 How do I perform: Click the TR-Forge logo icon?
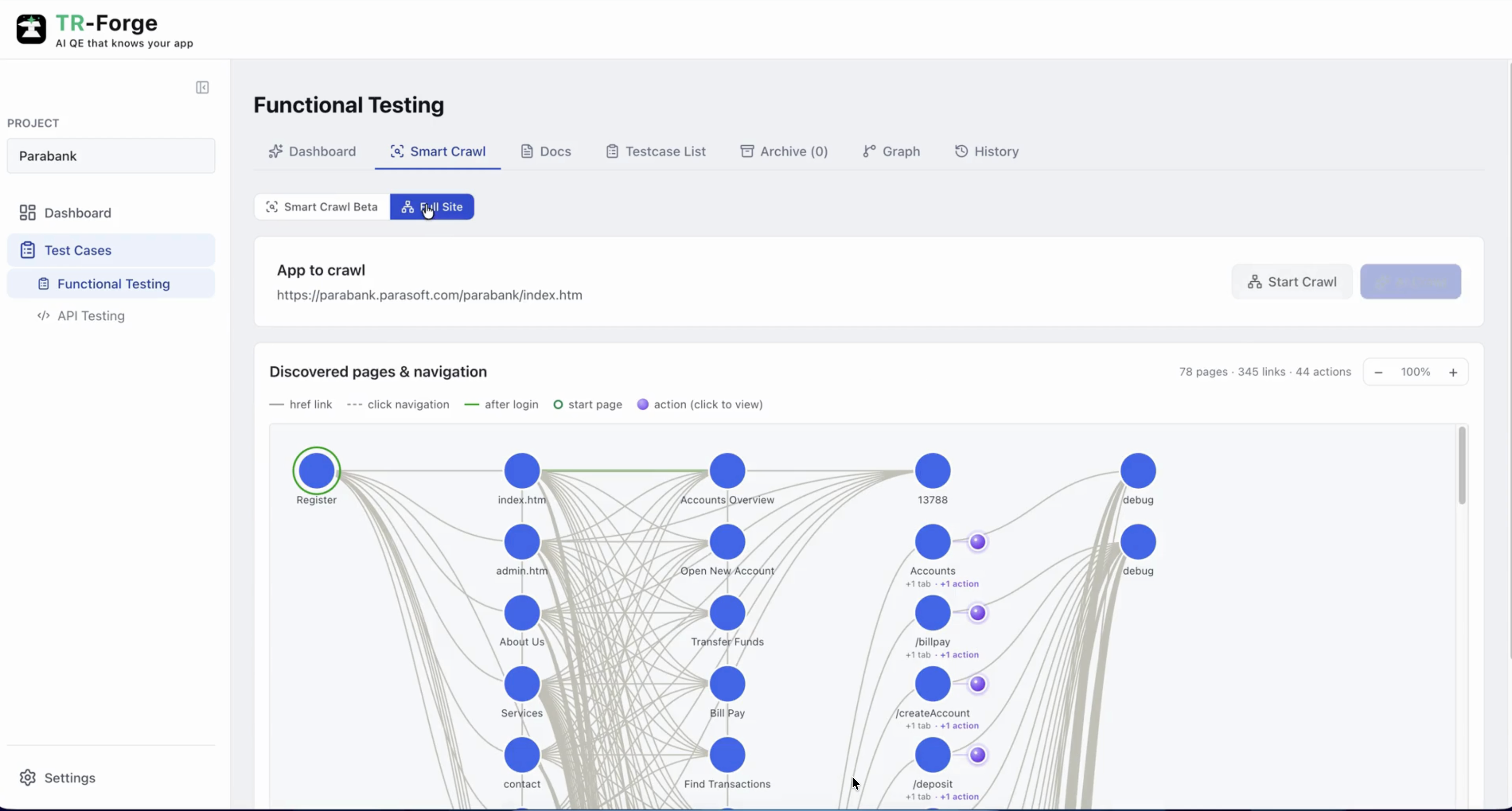[x=31, y=29]
